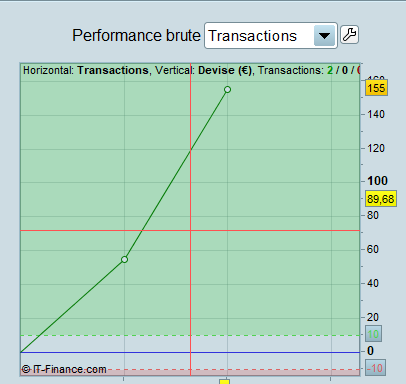Click the IT-Finance.com copyright link
The image size is (406, 384).
64,369
